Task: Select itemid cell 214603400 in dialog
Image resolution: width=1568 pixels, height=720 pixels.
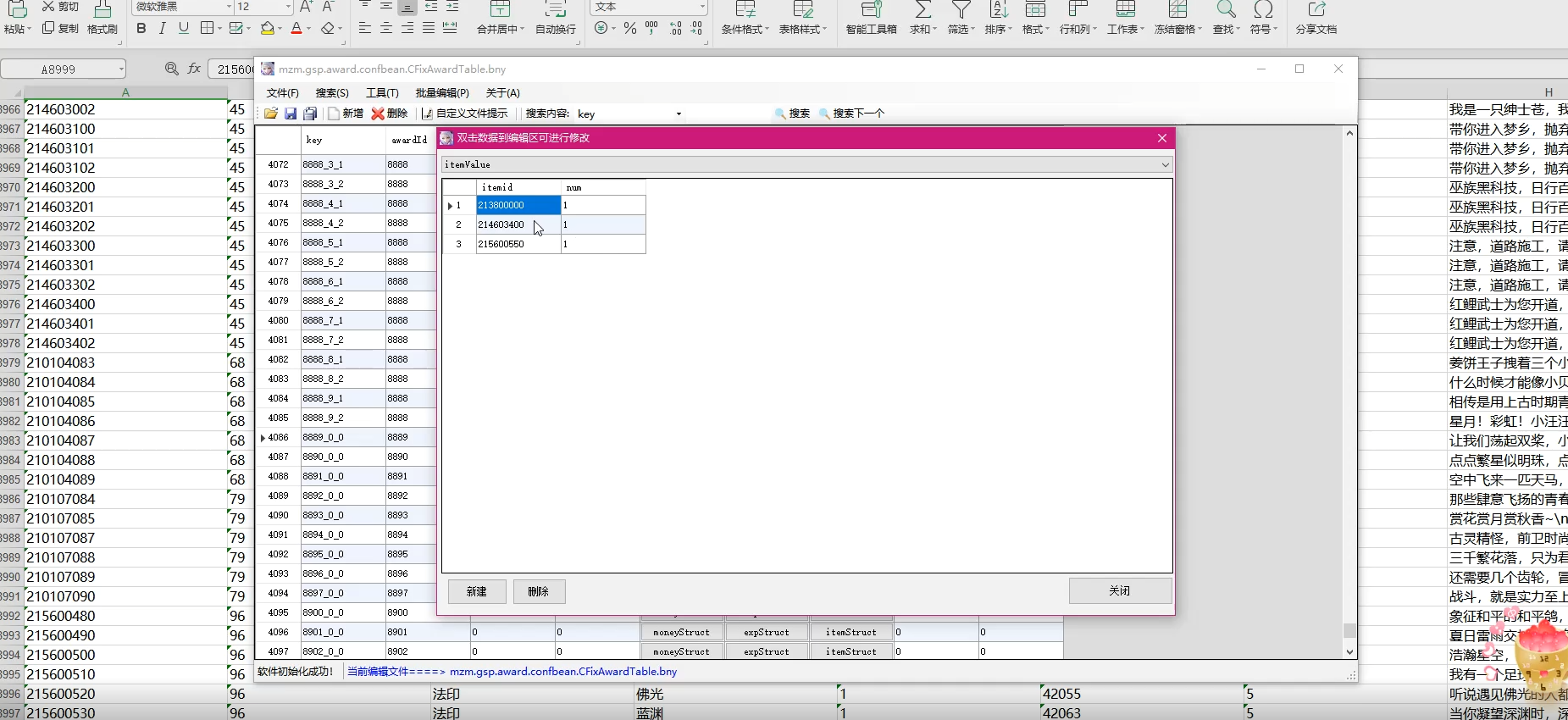Action: click(x=518, y=224)
